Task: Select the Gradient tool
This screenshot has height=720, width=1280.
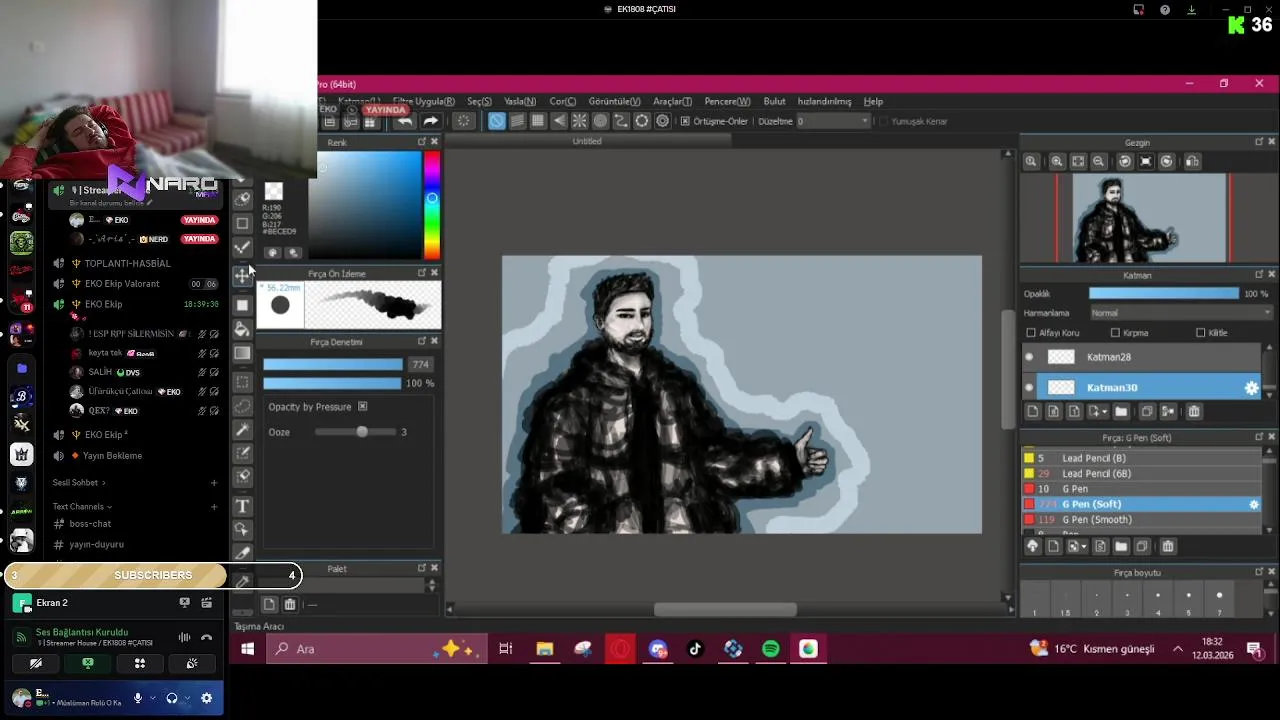Action: (242, 353)
